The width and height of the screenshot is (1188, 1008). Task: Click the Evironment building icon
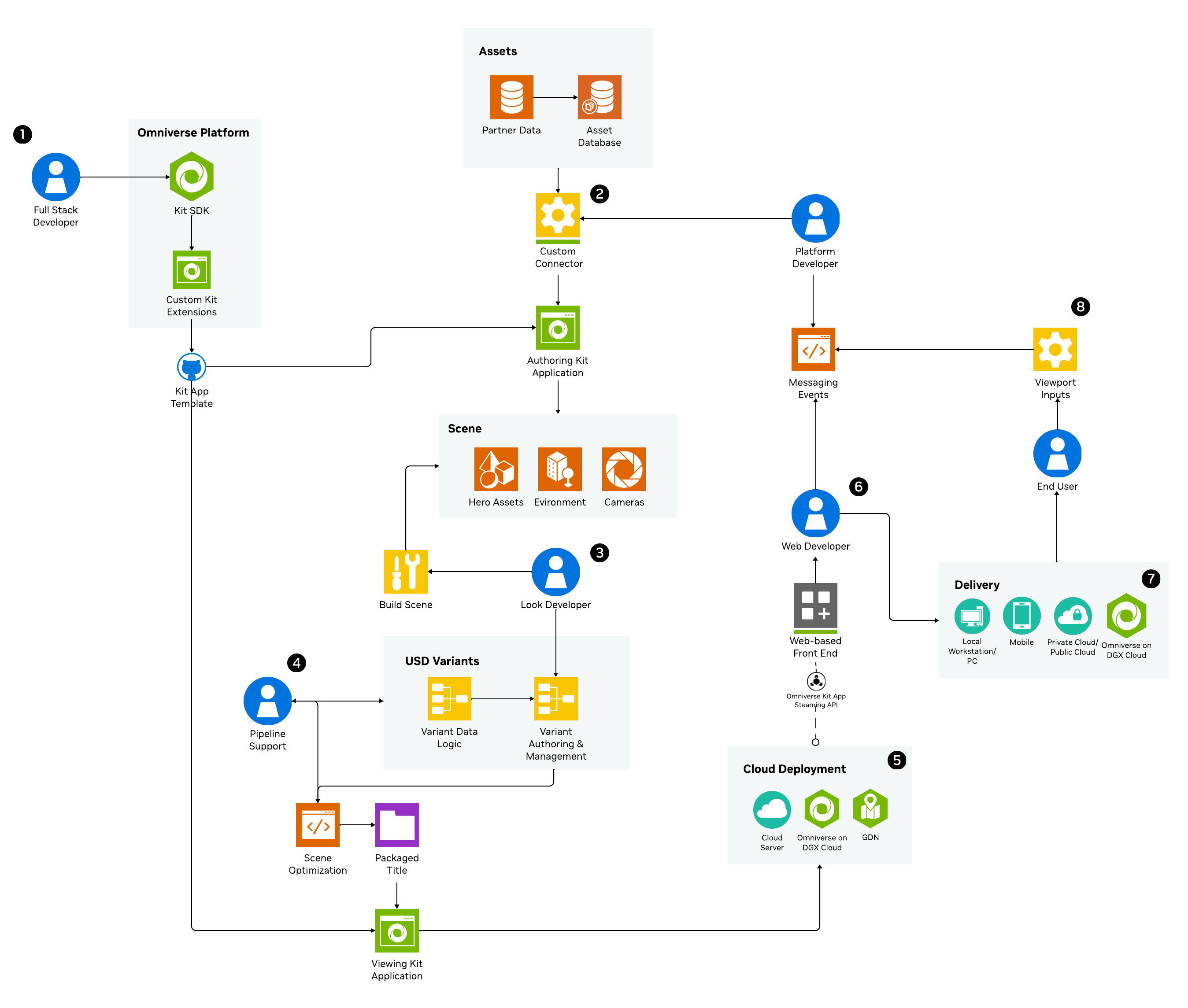[x=560, y=469]
